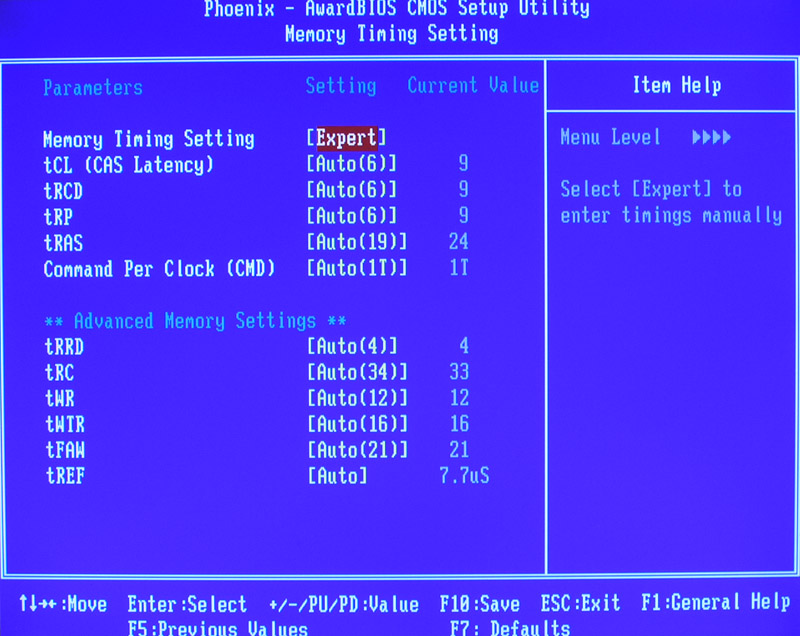Select Command Per Clock Auto(1T) setting
The height and width of the screenshot is (636, 800).
(x=357, y=268)
